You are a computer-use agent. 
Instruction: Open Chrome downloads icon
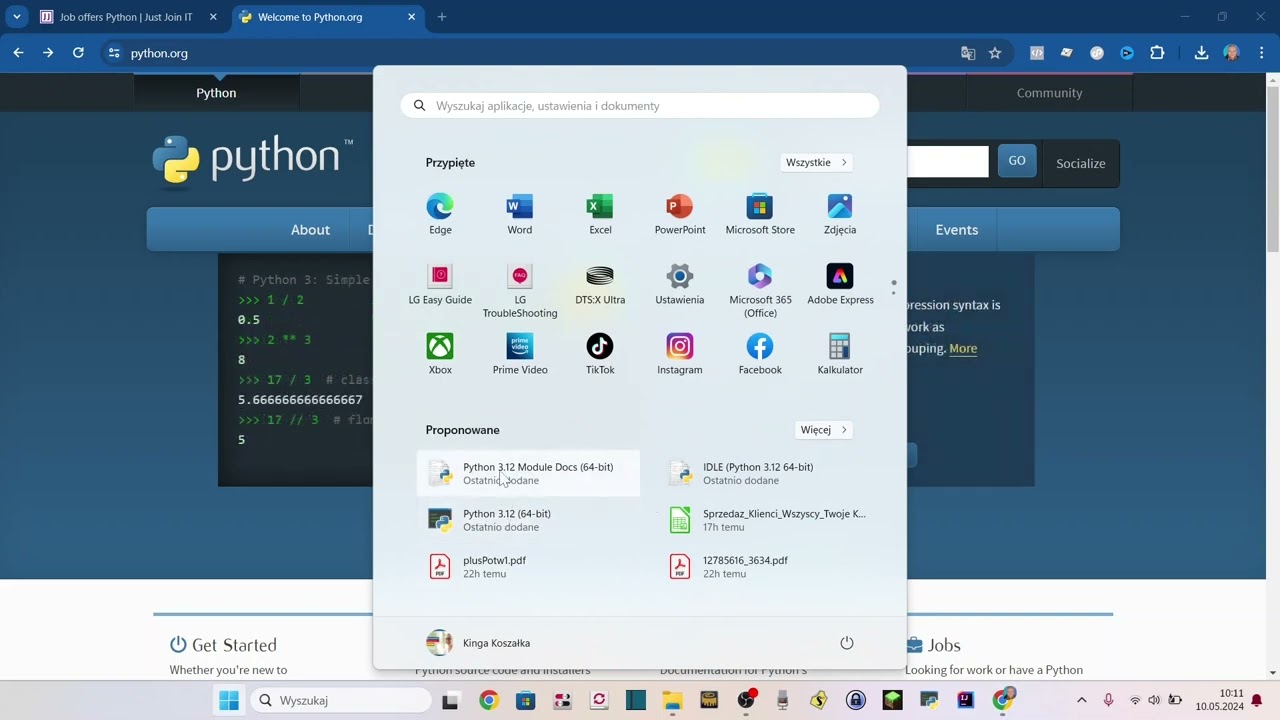[1201, 53]
